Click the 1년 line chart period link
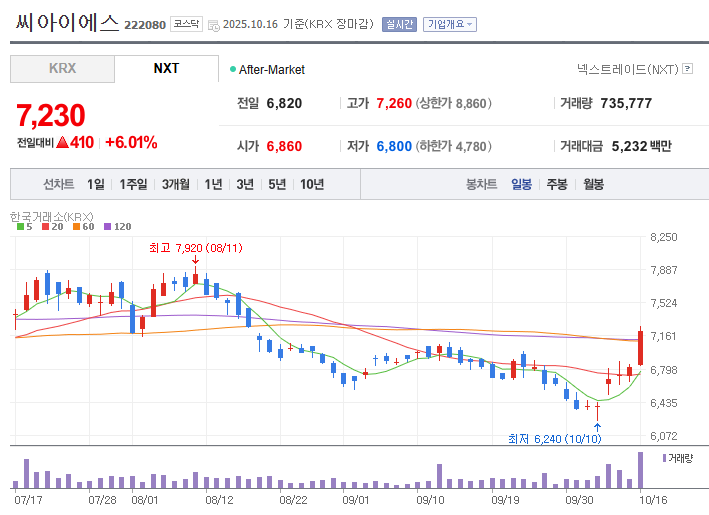This screenshot has height=515, width=709. click(213, 184)
